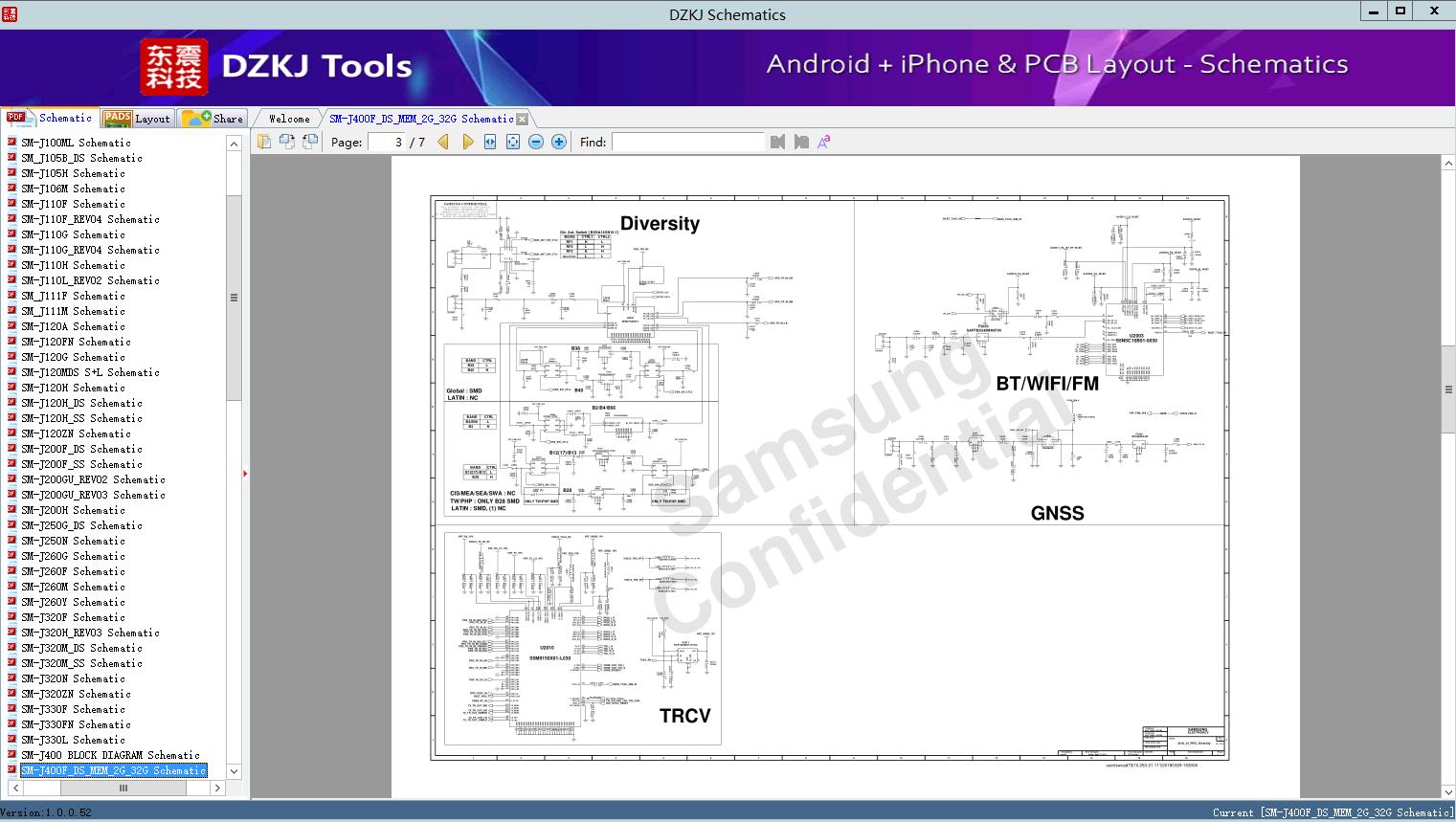Select highlighted SM-J400F_DS_MEM_2G_32G Schematic entry

tap(113, 770)
